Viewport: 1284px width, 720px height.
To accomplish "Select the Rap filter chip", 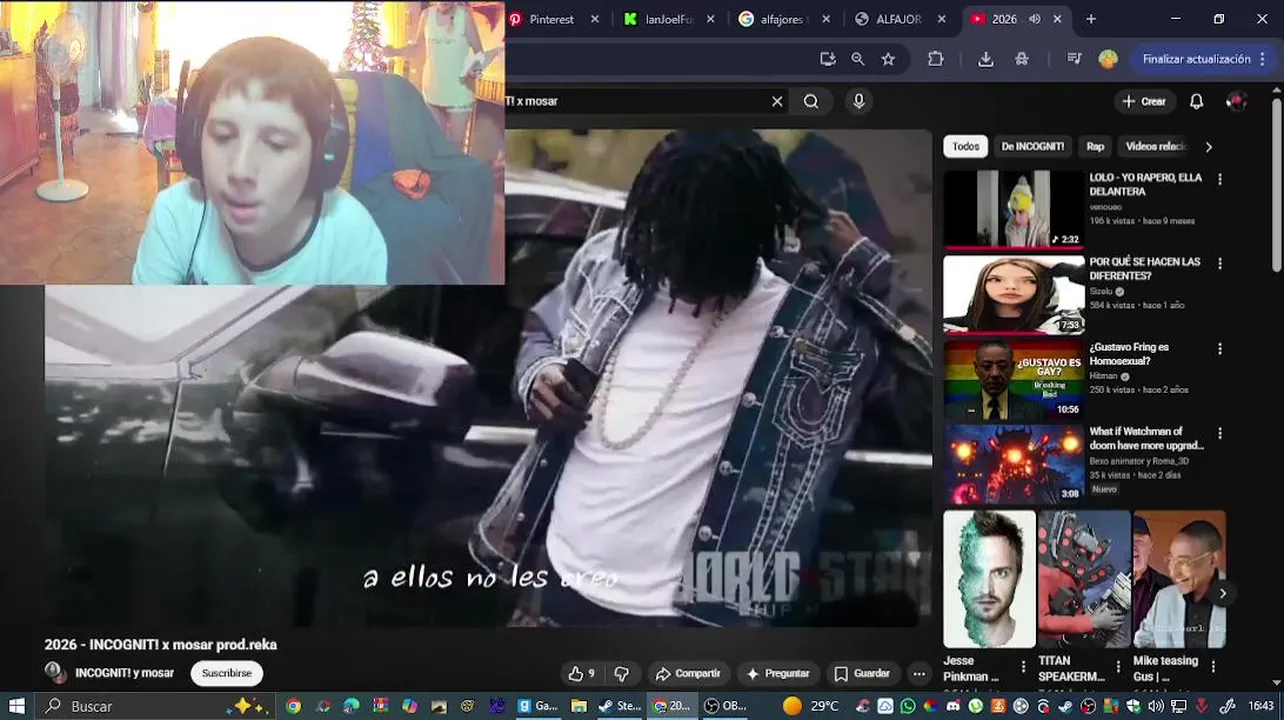I will click(x=1096, y=147).
